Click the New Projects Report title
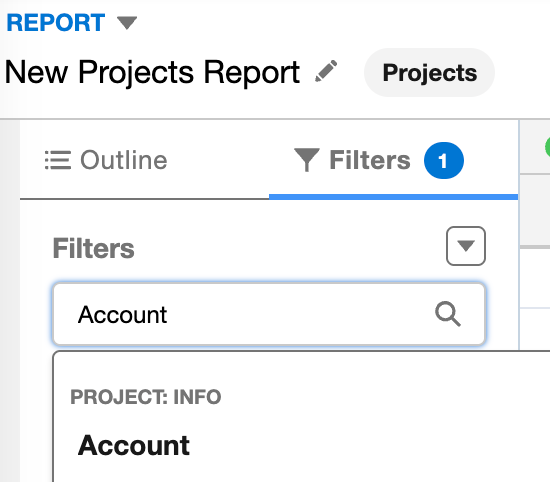550x482 pixels. click(152, 72)
